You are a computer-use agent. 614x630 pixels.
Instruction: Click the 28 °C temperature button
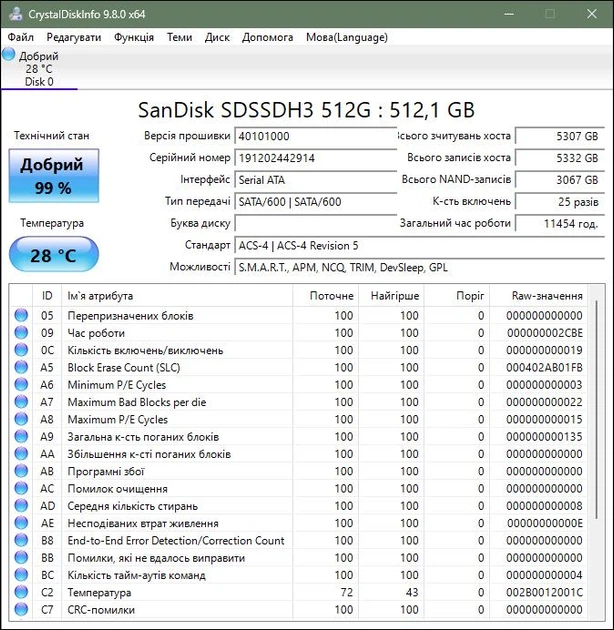click(54, 255)
